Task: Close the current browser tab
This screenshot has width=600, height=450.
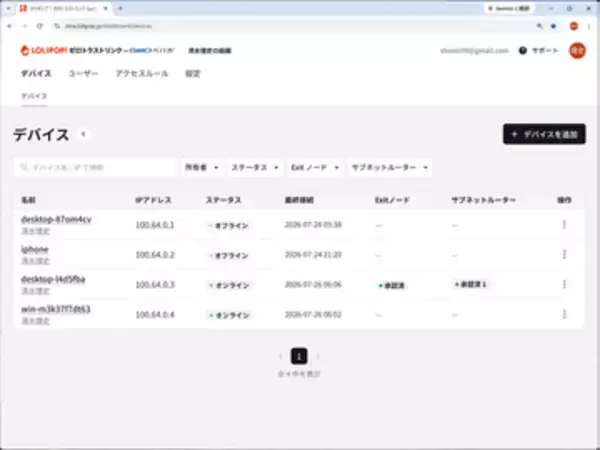Action: coord(106,8)
